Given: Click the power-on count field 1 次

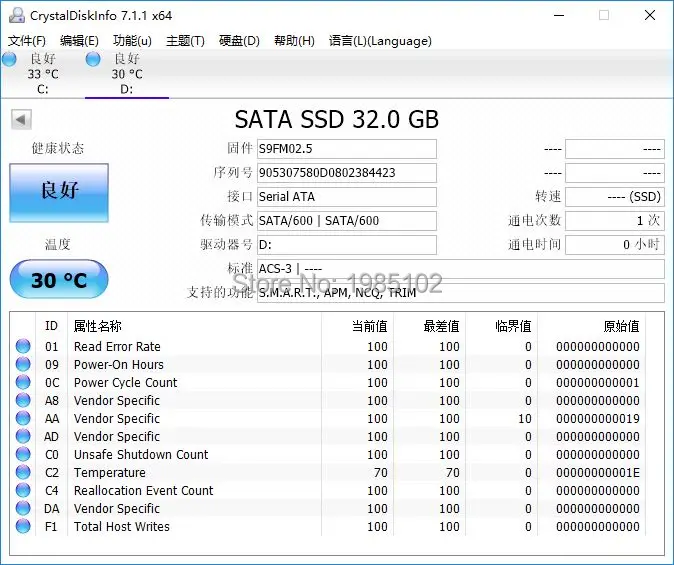Looking at the screenshot, I should (615, 221).
